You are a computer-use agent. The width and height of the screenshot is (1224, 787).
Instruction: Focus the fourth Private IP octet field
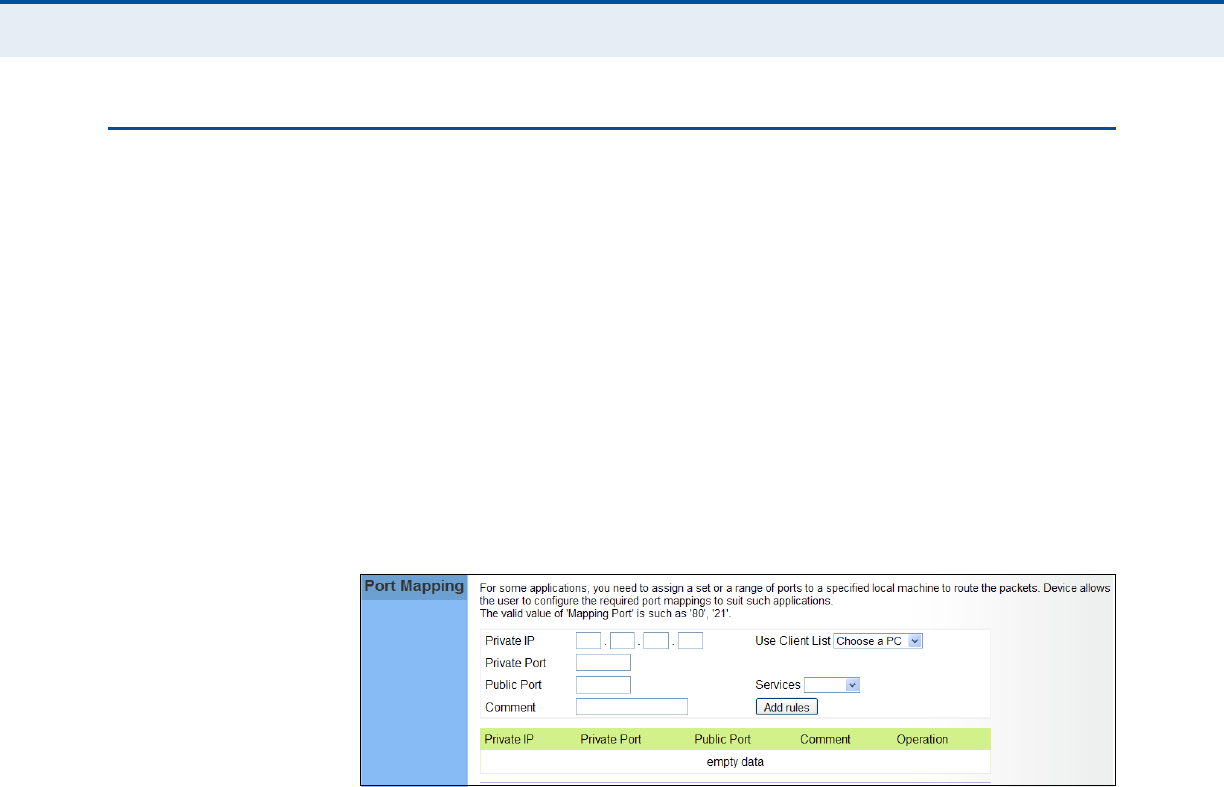pyautogui.click(x=691, y=641)
